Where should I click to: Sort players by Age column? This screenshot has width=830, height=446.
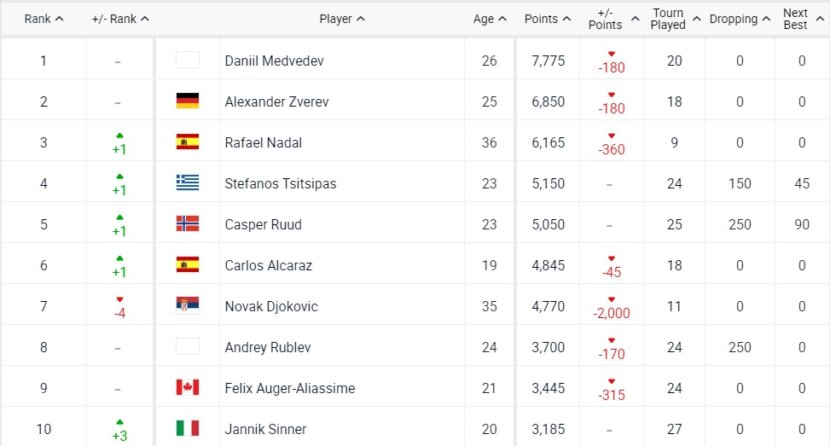coord(490,19)
